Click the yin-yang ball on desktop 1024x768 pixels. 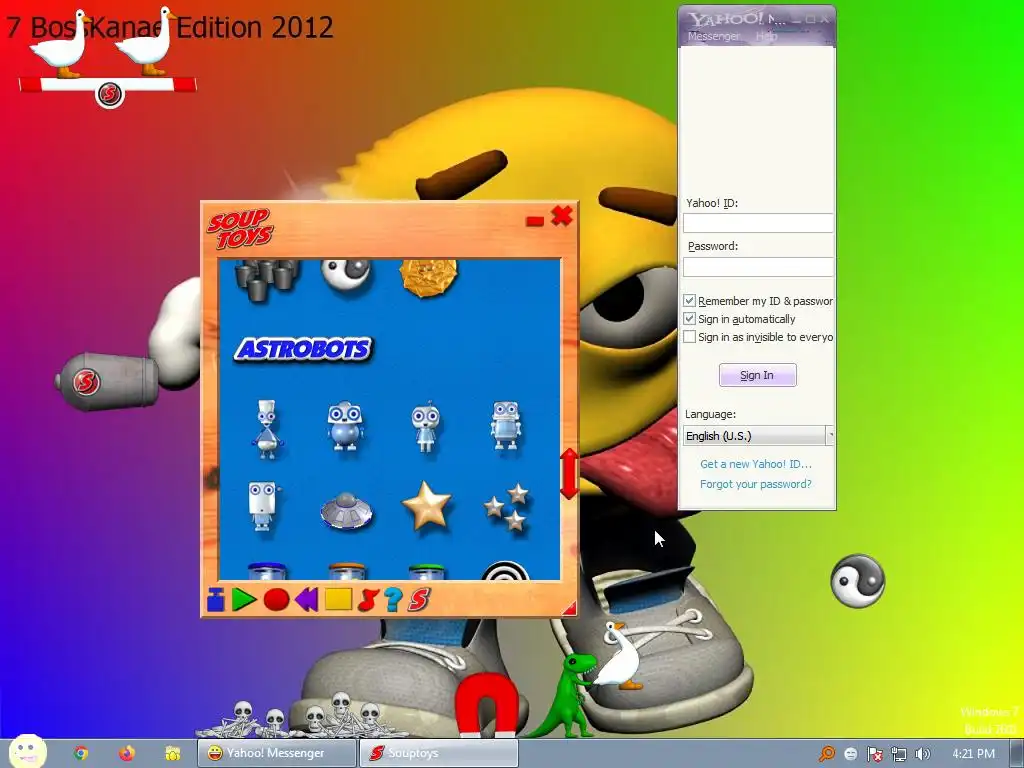coord(857,580)
